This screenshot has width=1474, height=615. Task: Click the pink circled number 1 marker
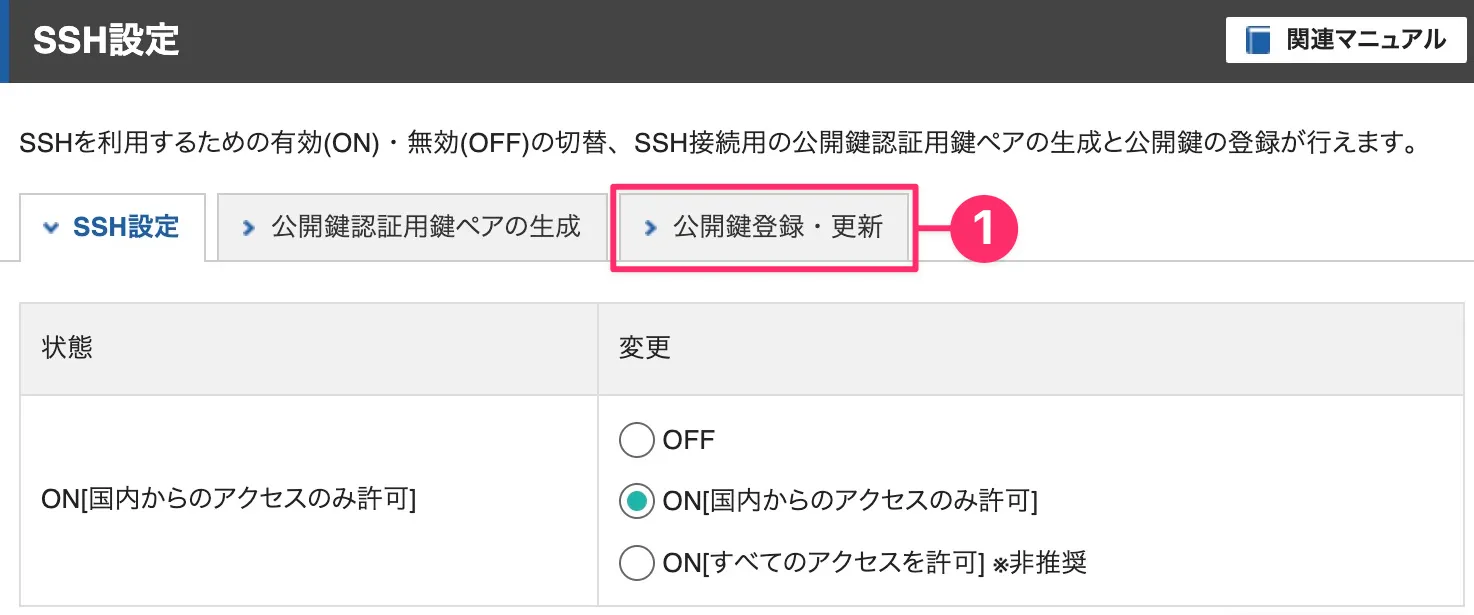tap(983, 228)
